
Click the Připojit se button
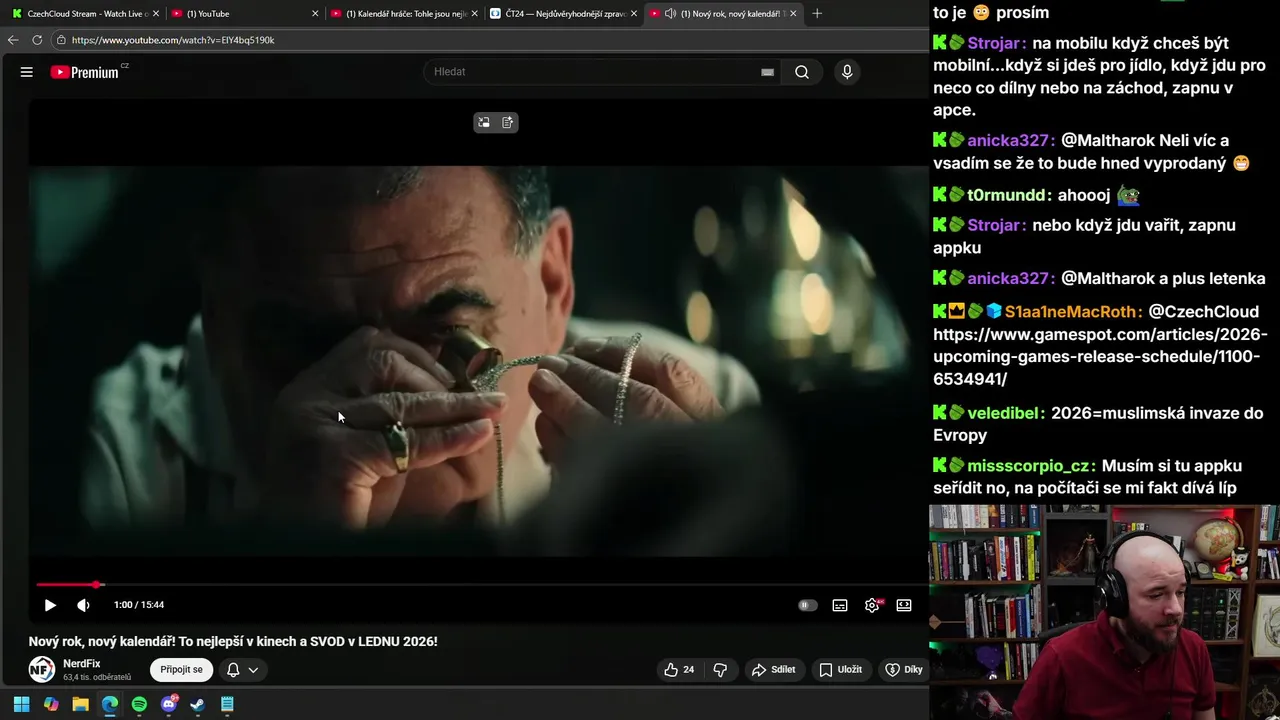pos(181,669)
